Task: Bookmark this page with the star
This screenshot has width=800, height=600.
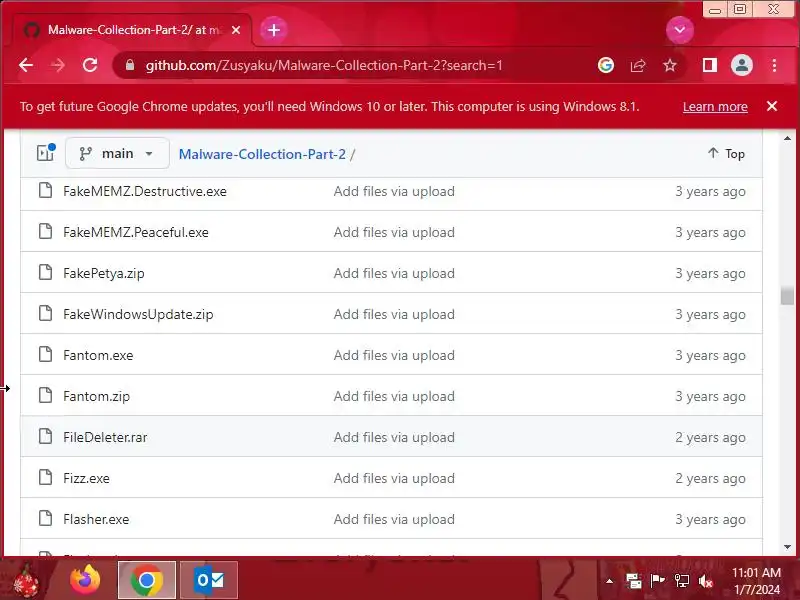Action: click(670, 65)
